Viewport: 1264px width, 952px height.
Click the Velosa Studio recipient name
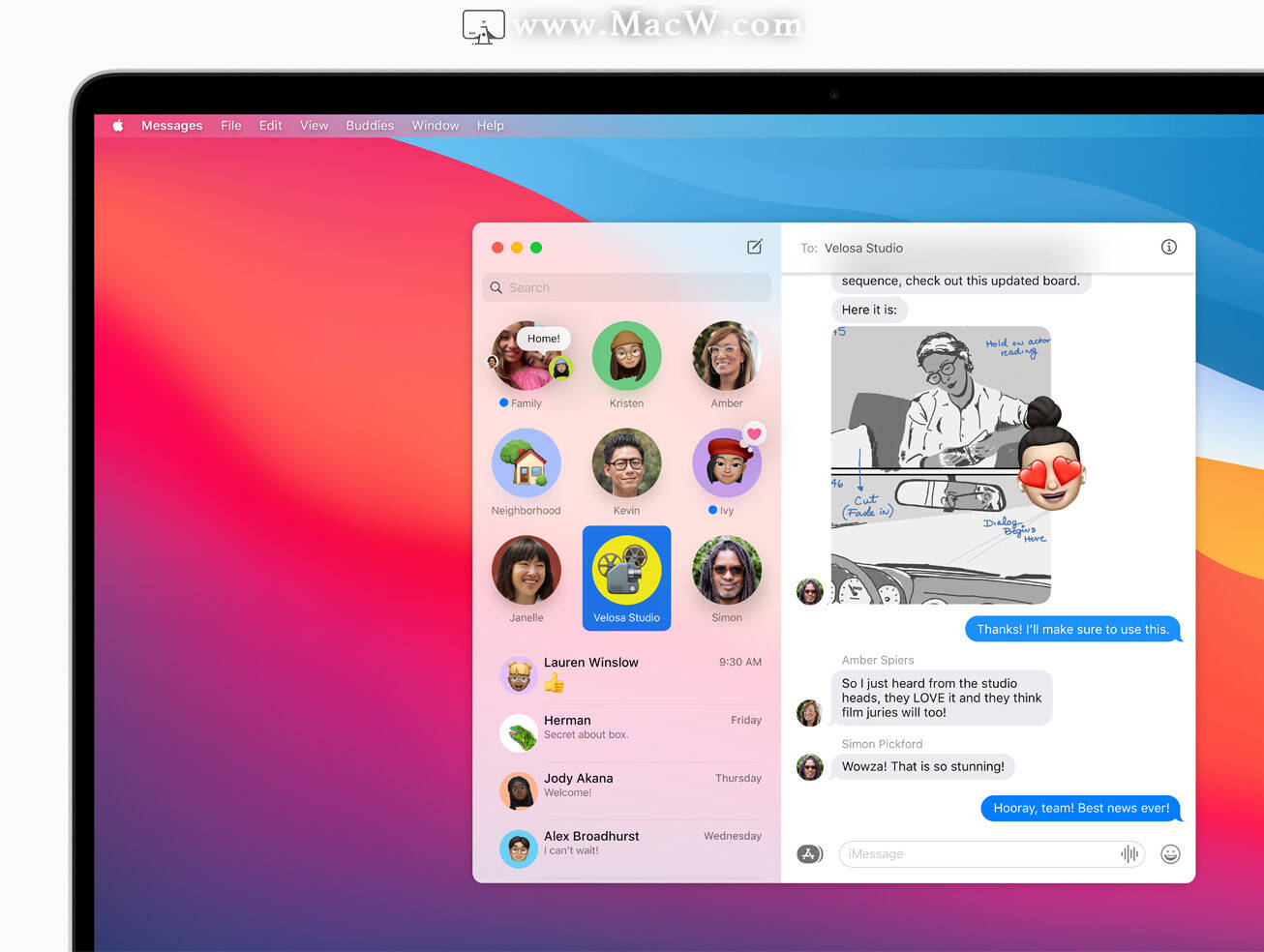863,248
